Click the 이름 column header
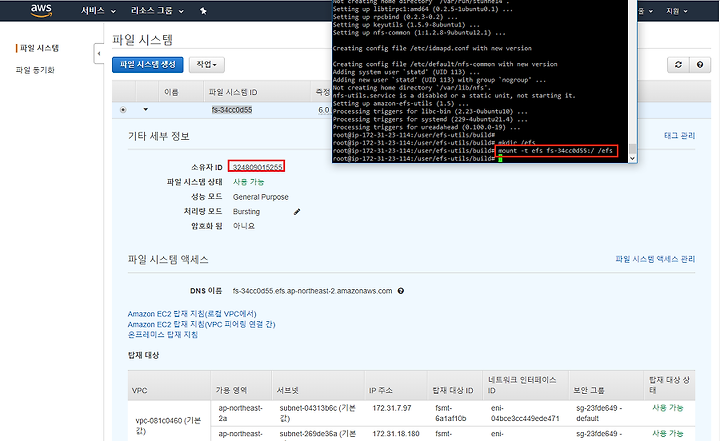720x441 pixels. coord(171,92)
